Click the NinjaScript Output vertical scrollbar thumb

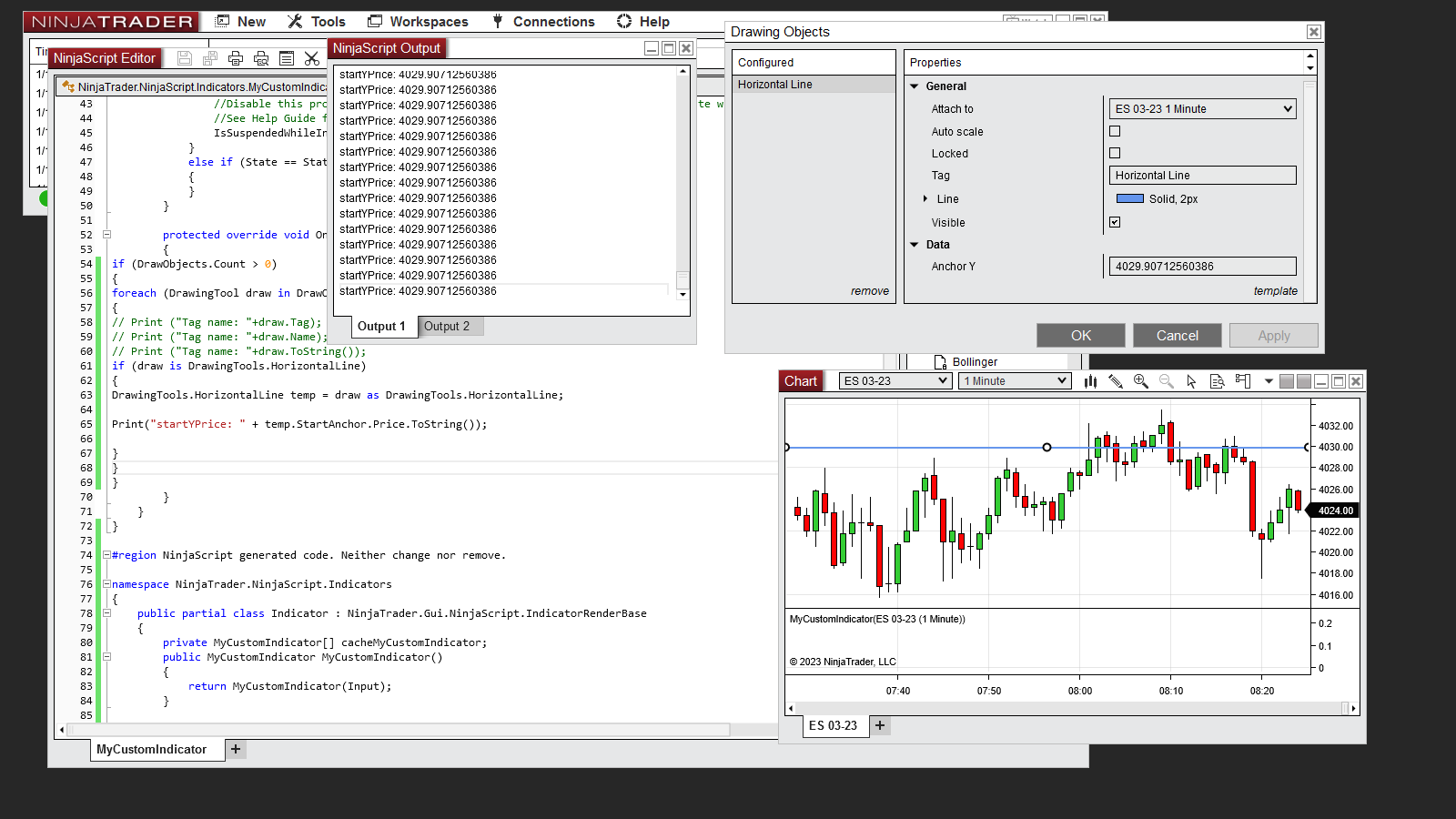(x=682, y=279)
